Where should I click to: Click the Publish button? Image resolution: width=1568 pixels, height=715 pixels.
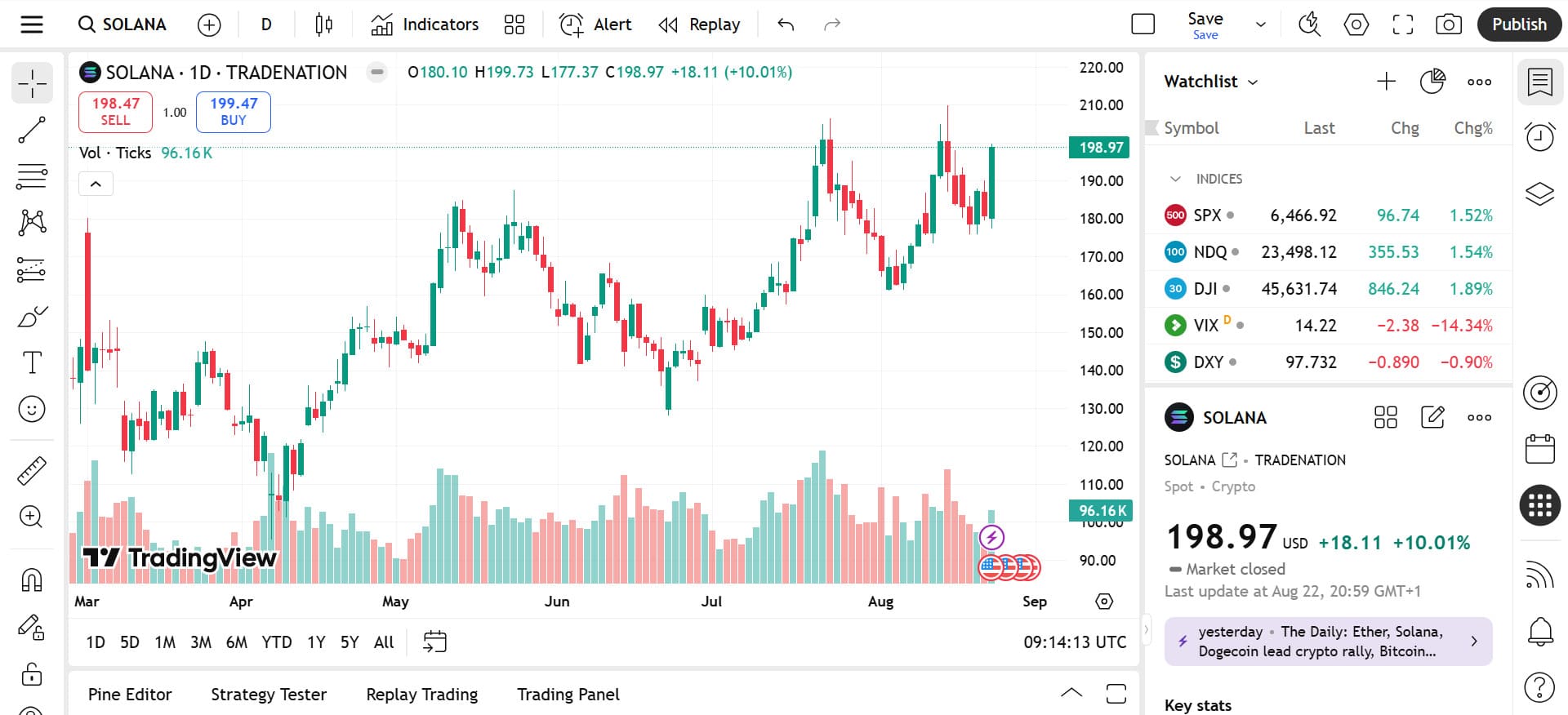pyautogui.click(x=1519, y=24)
